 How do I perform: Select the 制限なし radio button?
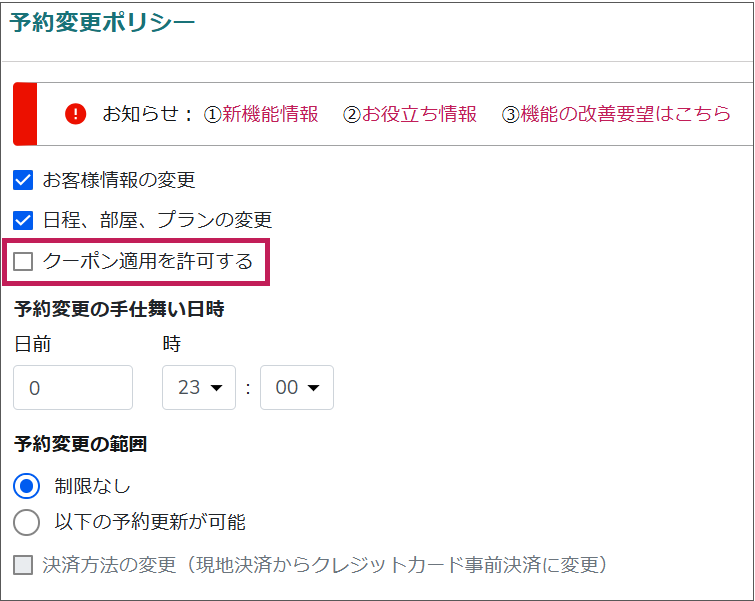pos(26,486)
